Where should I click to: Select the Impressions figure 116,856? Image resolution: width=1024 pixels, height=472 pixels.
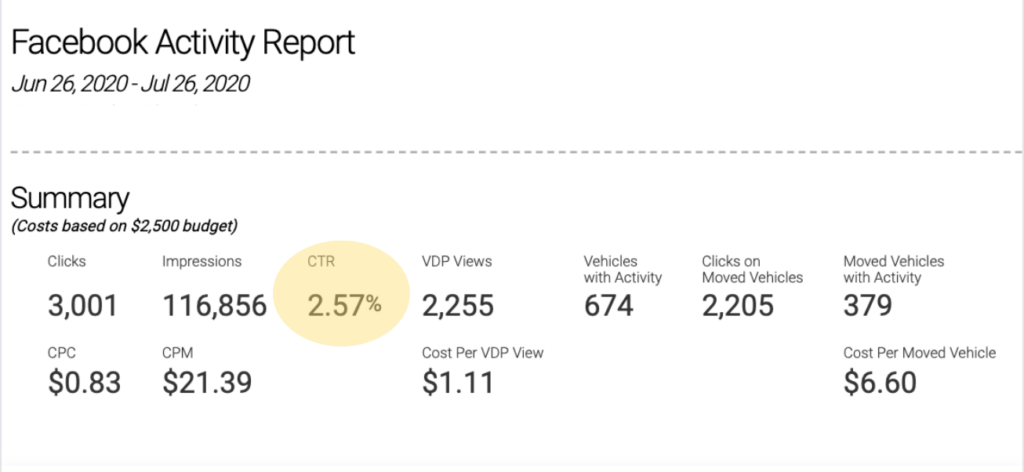215,306
